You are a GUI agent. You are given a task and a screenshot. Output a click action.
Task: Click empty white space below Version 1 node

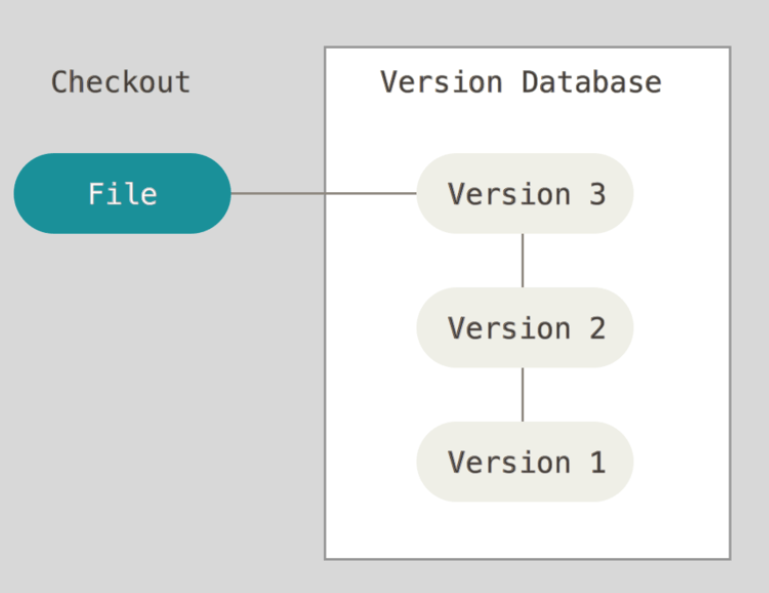(525, 530)
